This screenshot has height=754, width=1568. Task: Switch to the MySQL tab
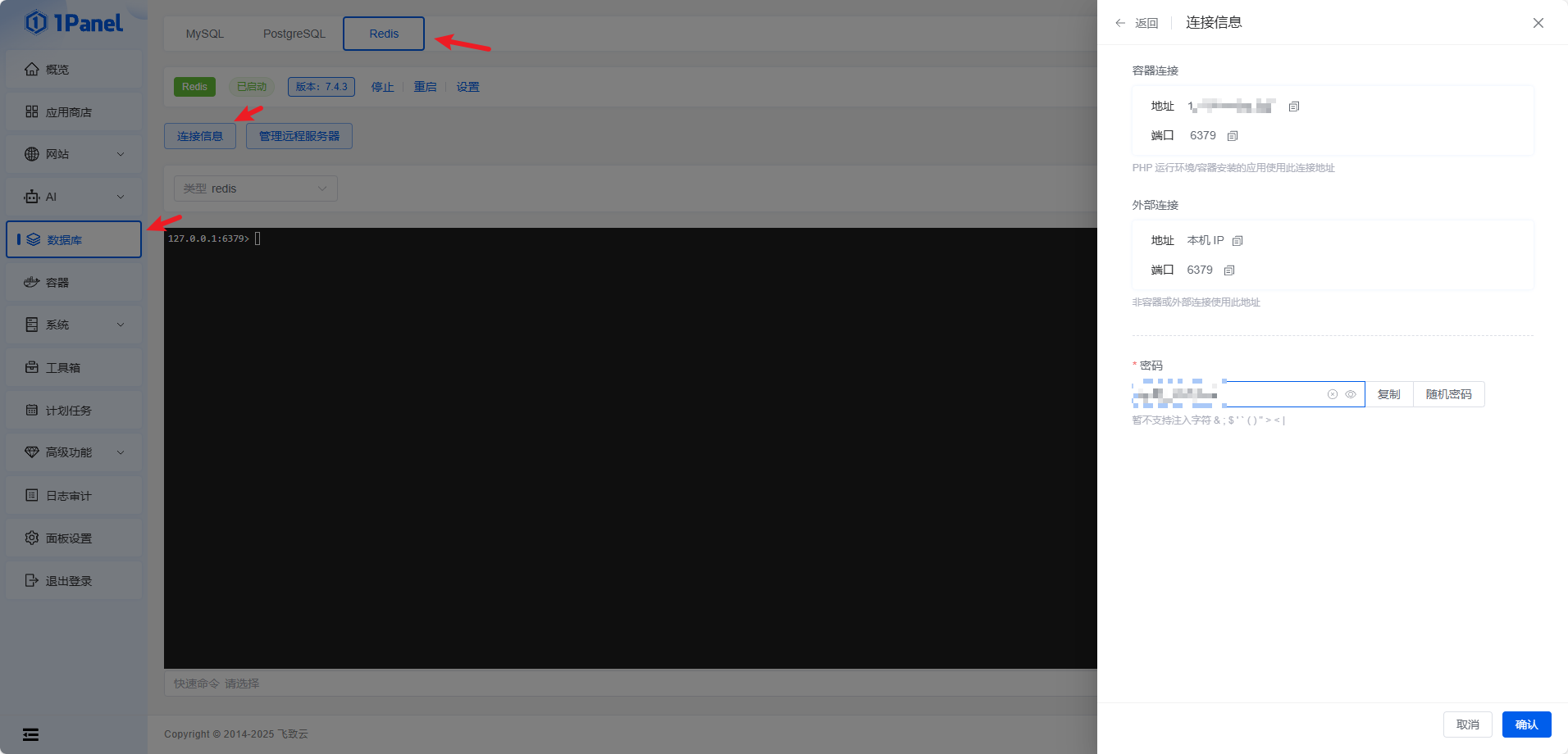[x=205, y=34]
